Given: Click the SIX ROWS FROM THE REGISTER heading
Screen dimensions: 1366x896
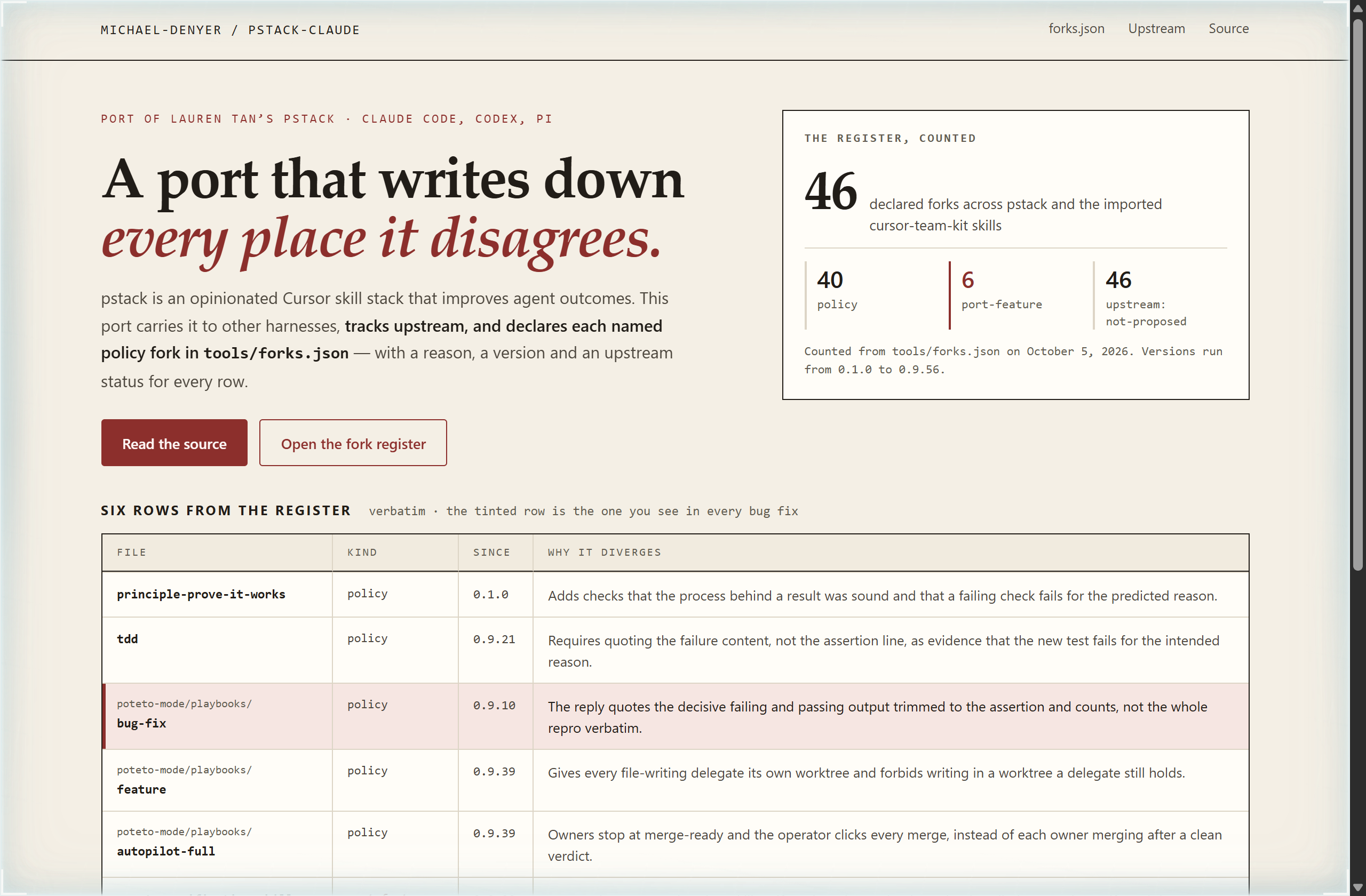Looking at the screenshot, I should [226, 510].
